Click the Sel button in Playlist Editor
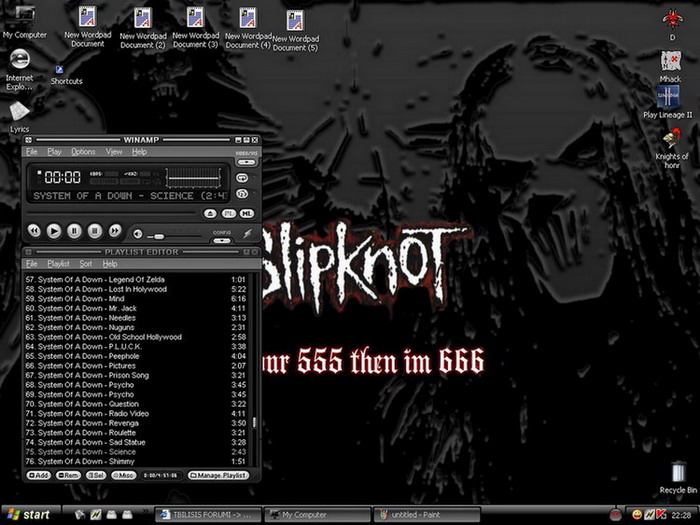700x525 pixels. tap(96, 475)
